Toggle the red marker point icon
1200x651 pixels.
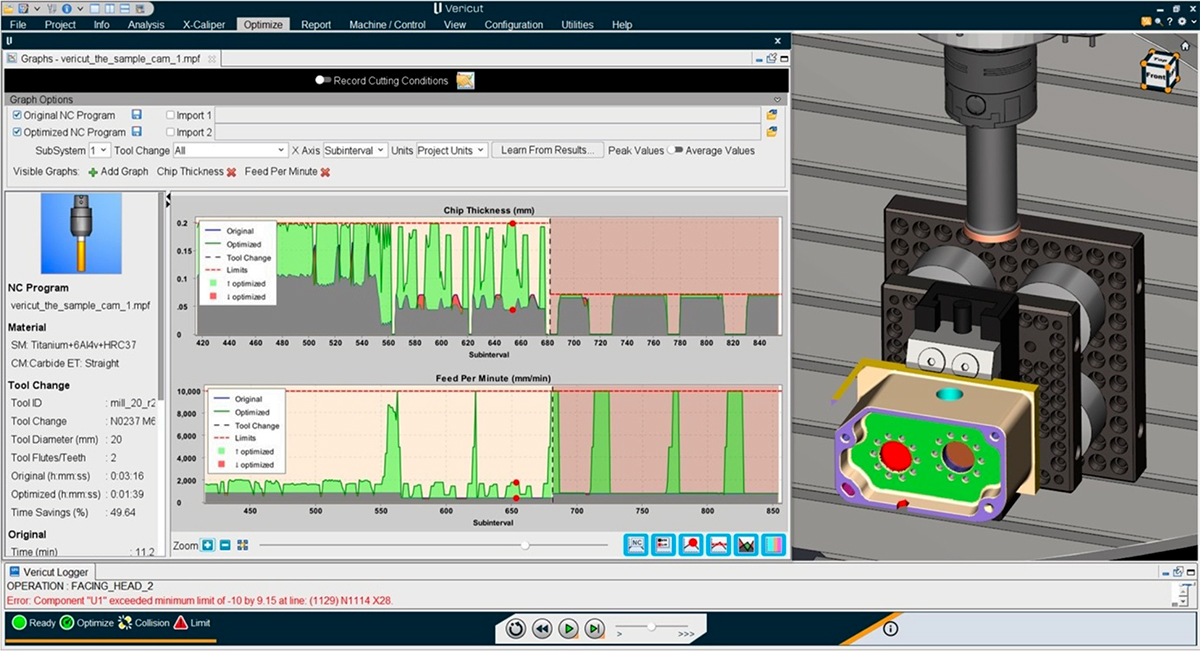[691, 545]
